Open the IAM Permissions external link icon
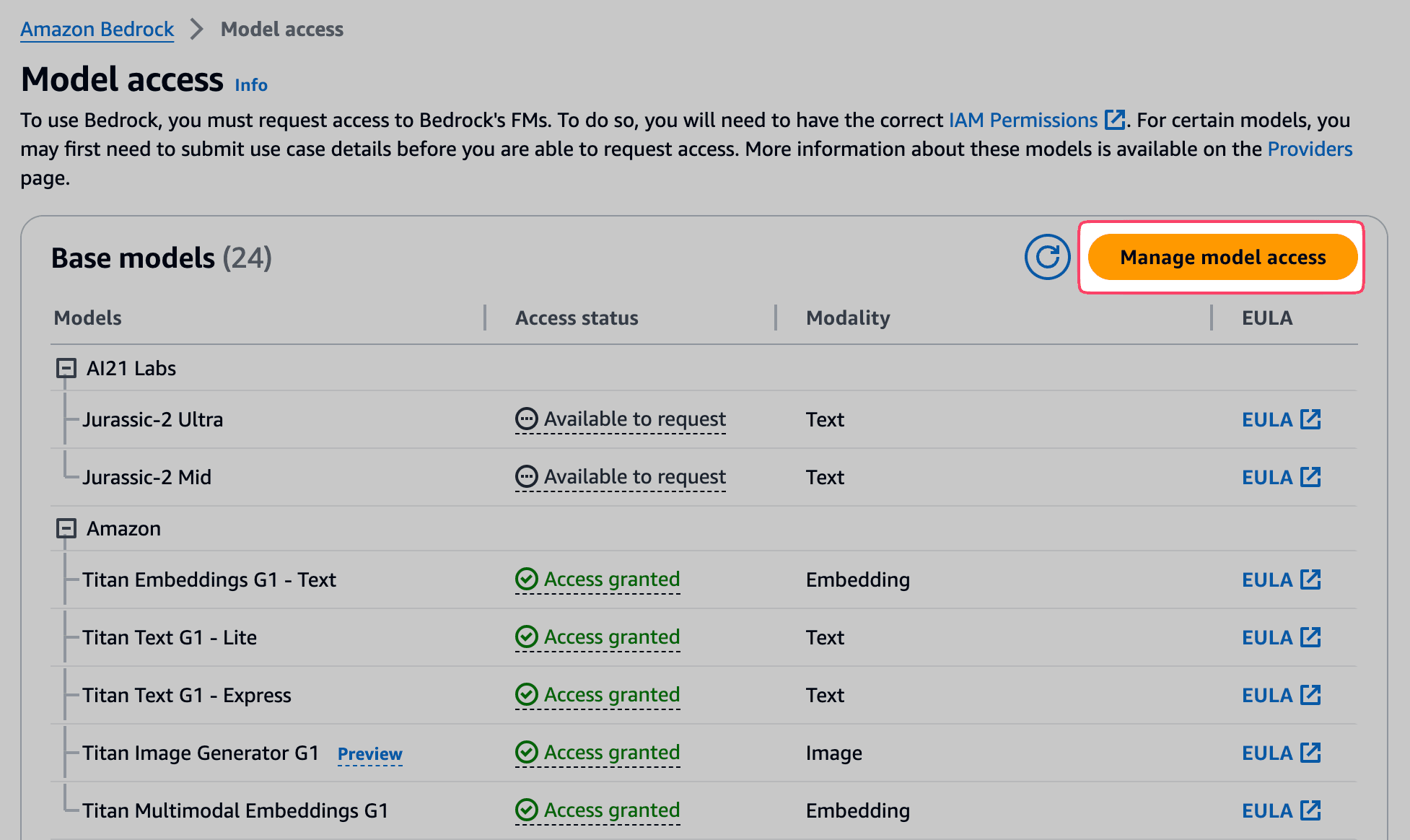 click(1115, 120)
